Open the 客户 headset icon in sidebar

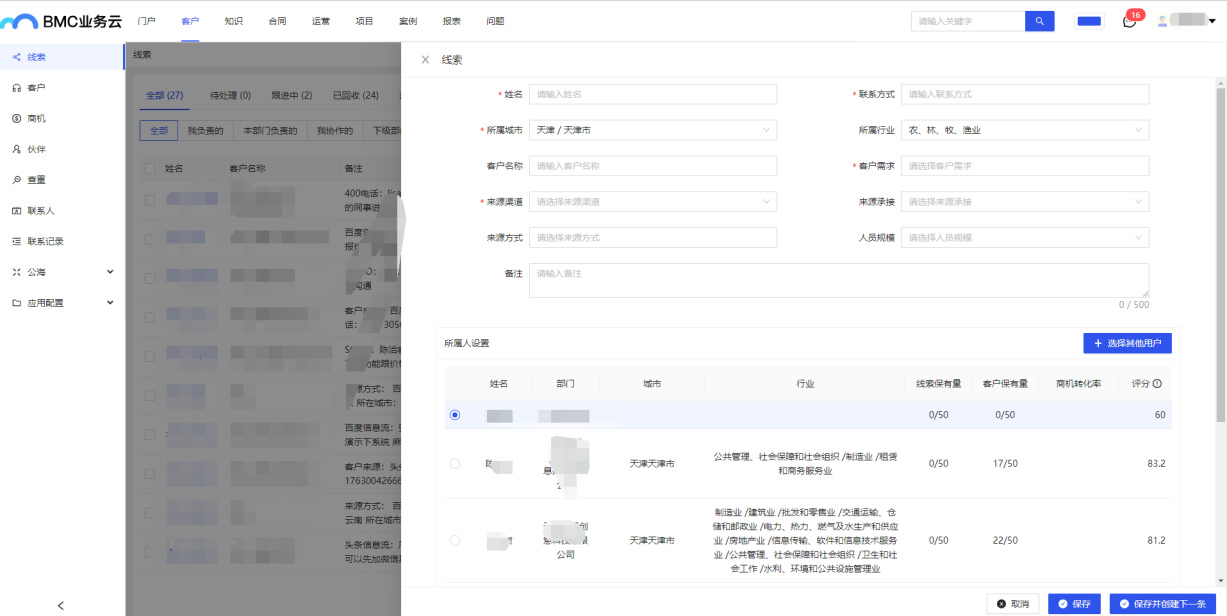pos(17,88)
